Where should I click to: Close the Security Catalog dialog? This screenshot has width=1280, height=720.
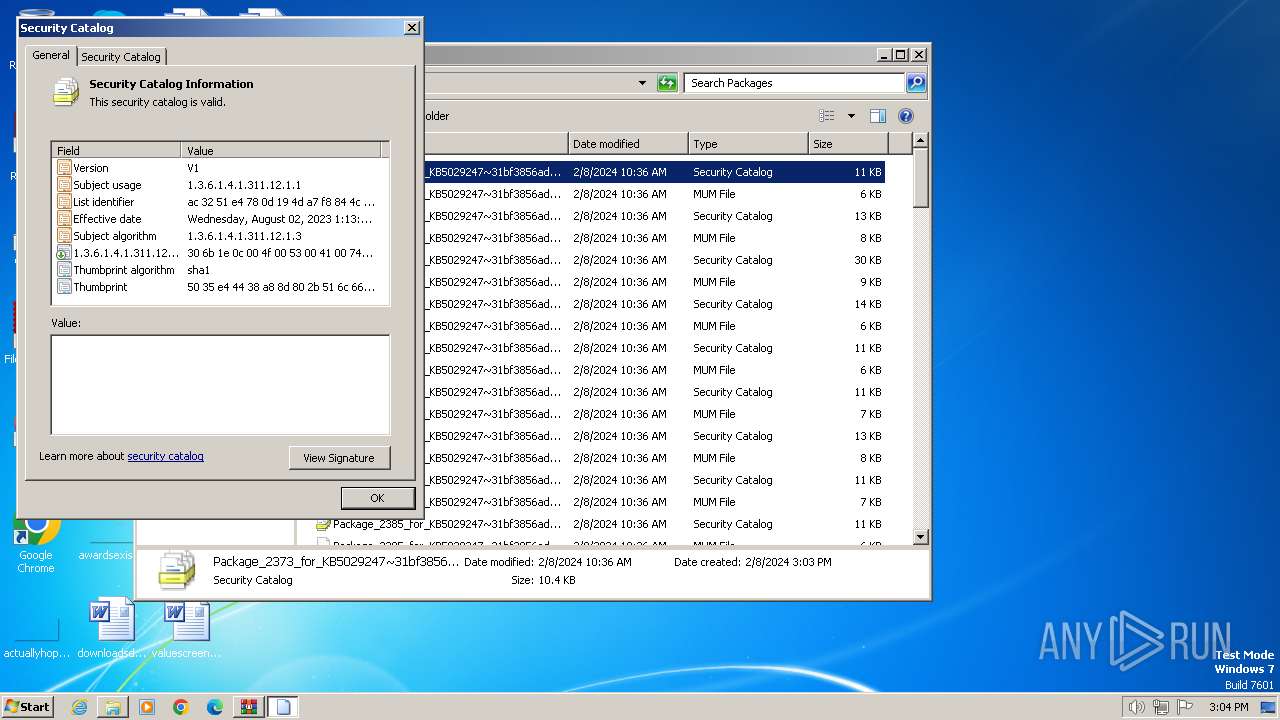tap(411, 28)
